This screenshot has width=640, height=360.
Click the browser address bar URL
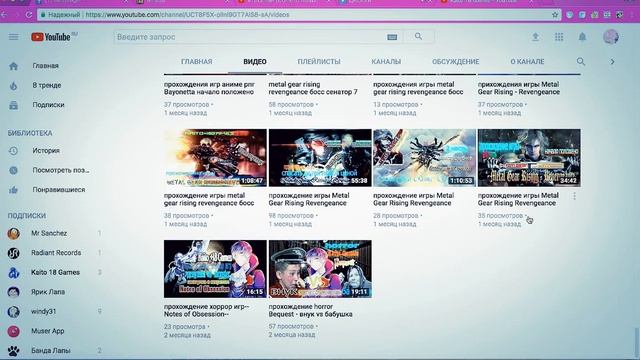187,15
